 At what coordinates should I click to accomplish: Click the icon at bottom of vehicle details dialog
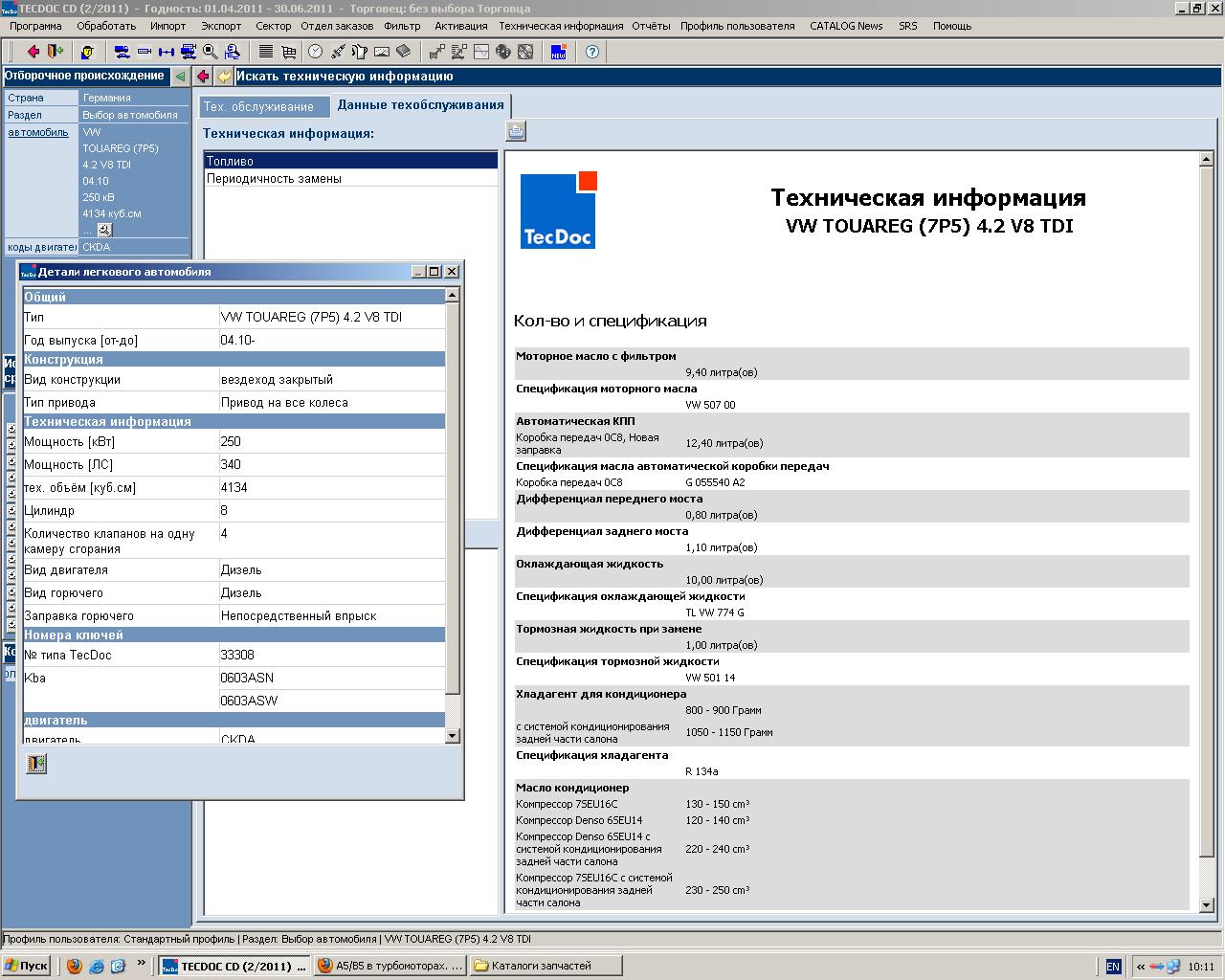[x=36, y=764]
